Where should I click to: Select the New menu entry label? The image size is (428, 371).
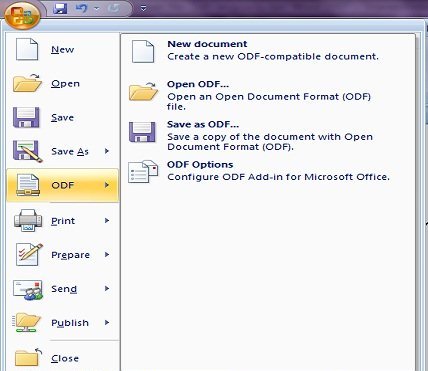click(63, 50)
